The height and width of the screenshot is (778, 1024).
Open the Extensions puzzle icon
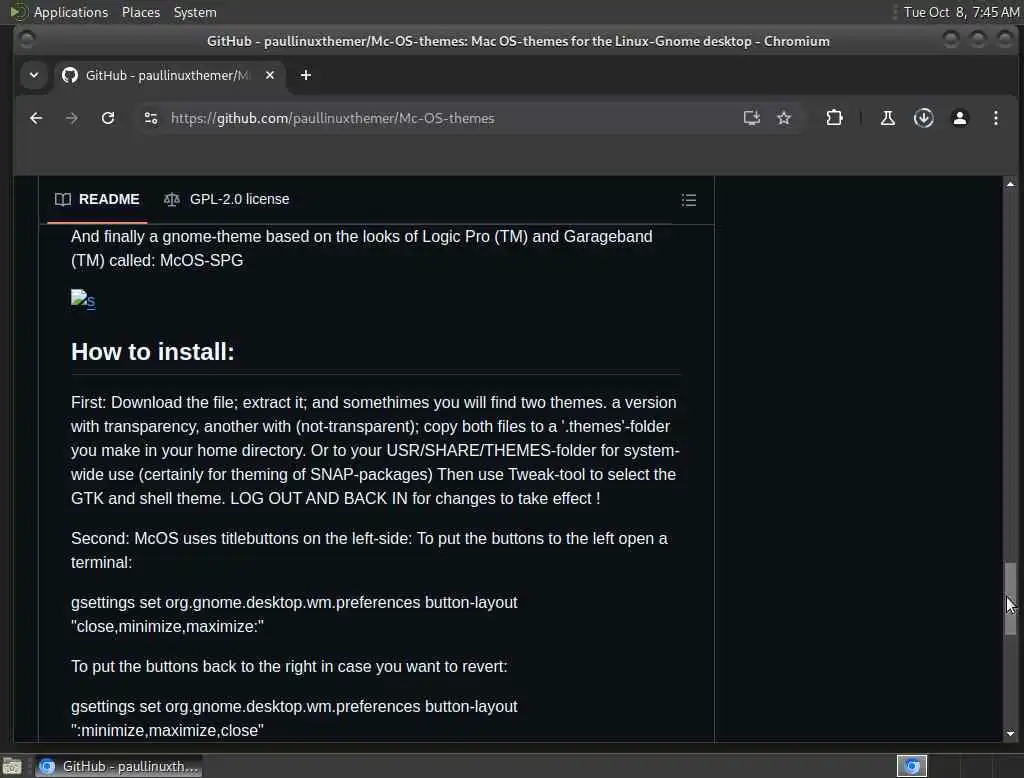(x=834, y=118)
